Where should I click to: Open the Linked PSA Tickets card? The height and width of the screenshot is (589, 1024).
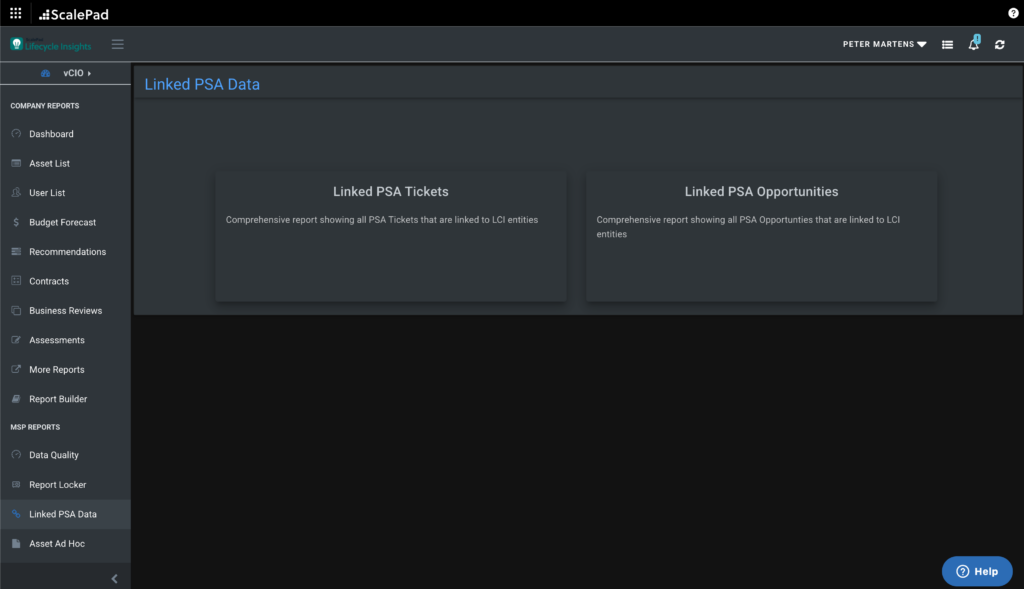tap(391, 236)
